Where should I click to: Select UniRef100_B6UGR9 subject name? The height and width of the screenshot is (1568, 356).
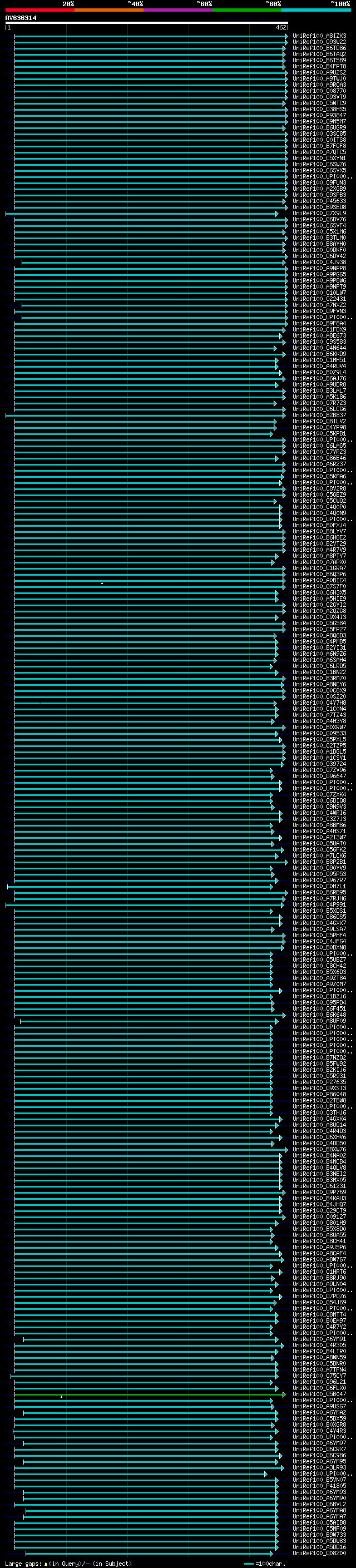point(319,128)
